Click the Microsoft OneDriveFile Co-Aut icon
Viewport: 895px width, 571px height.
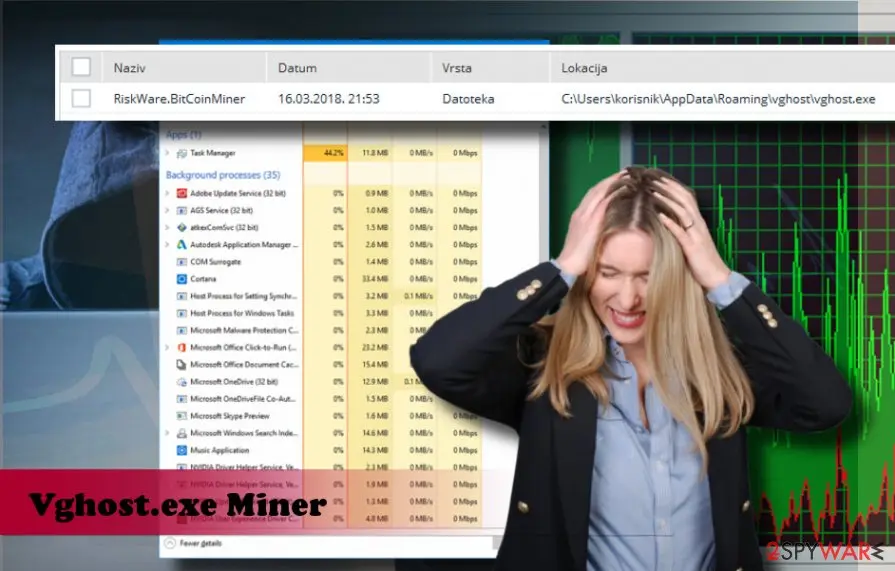(x=182, y=399)
